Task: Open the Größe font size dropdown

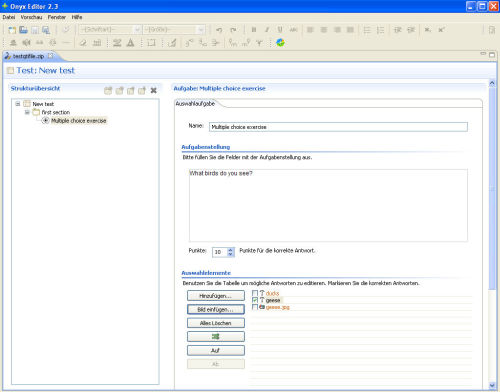Action: 201,30
